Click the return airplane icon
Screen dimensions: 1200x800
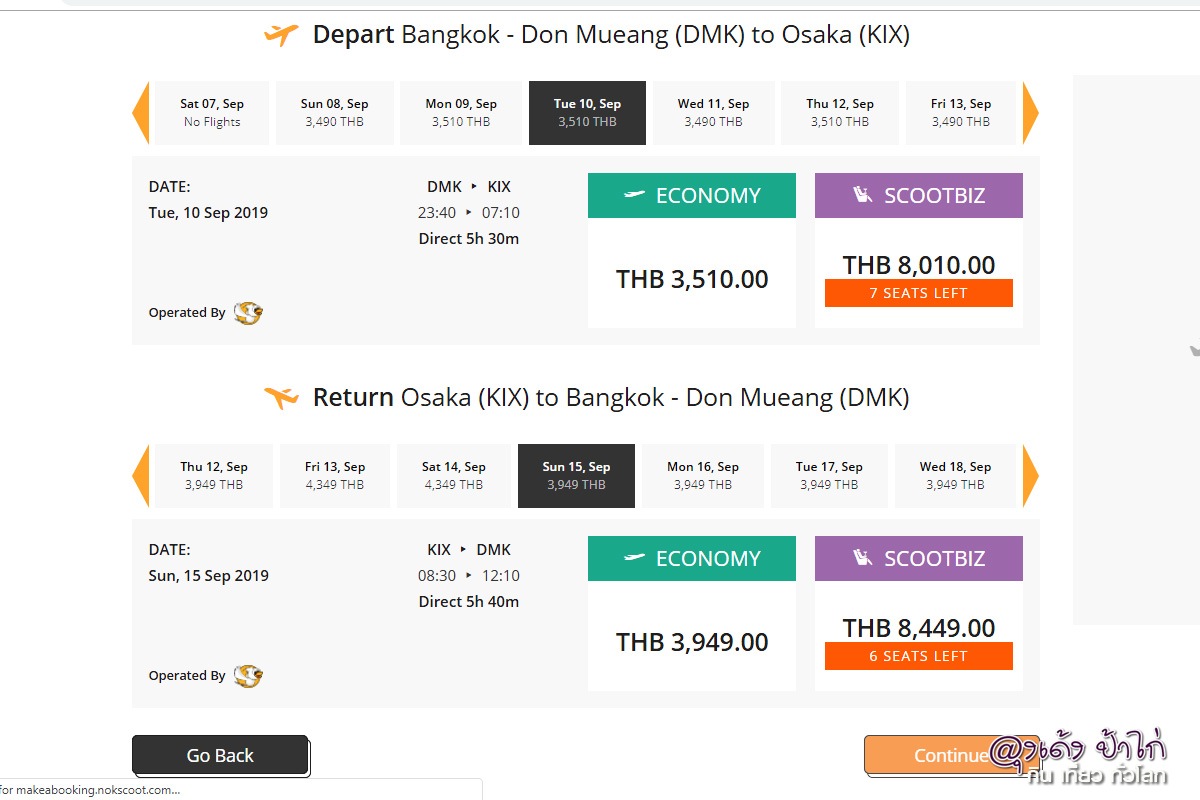pyautogui.click(x=281, y=398)
